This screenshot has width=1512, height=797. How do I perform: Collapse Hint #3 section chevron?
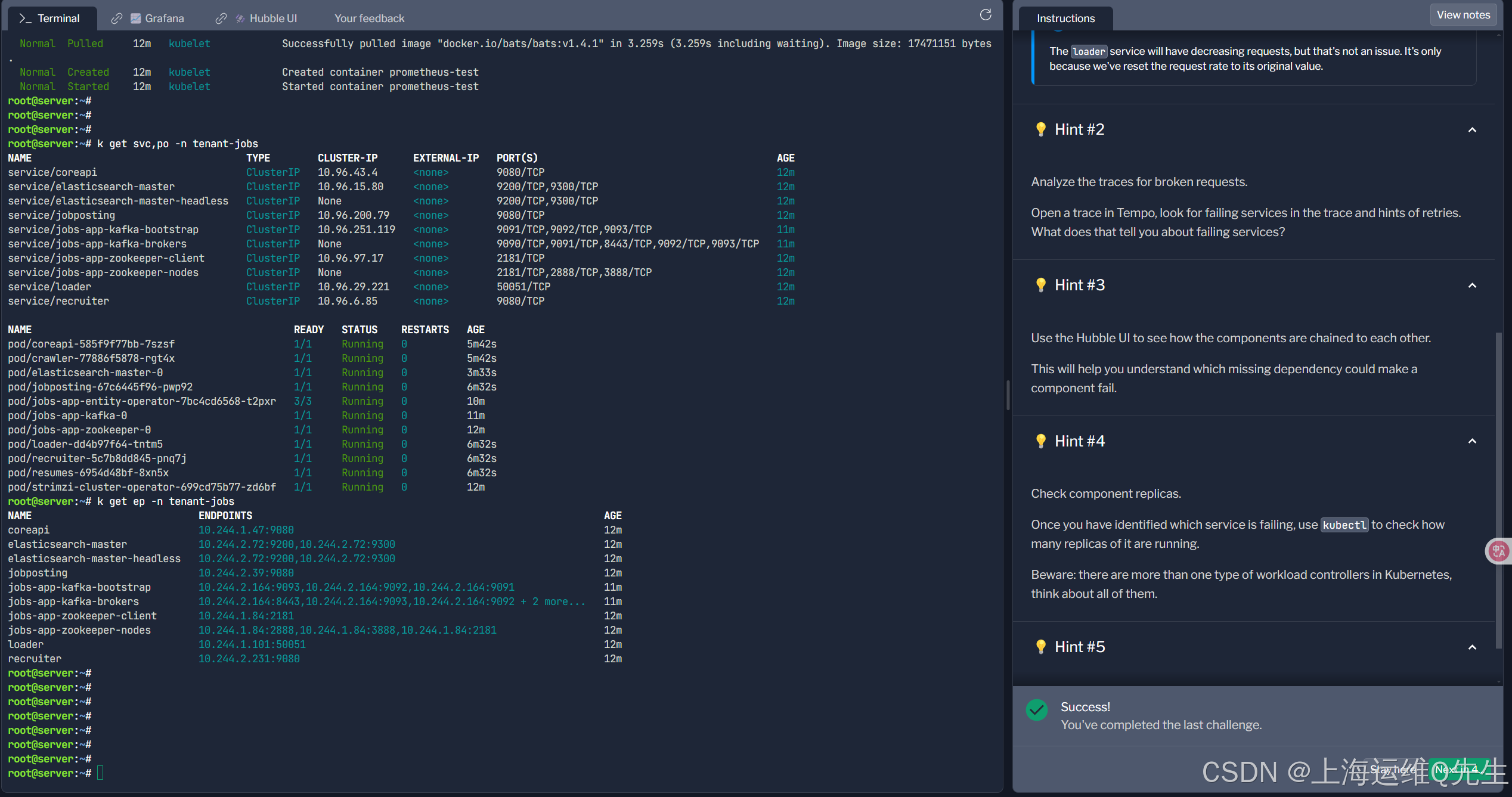[1472, 286]
